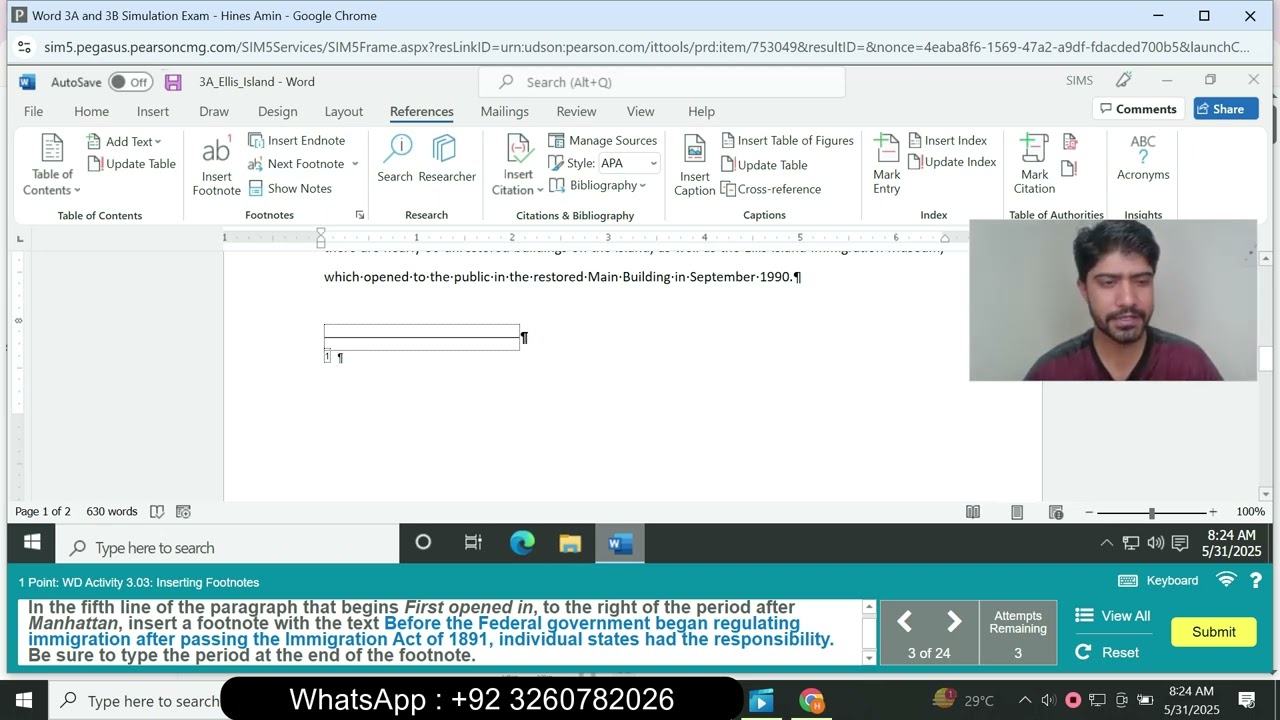
Task: Open the Comments button
Action: click(1138, 109)
